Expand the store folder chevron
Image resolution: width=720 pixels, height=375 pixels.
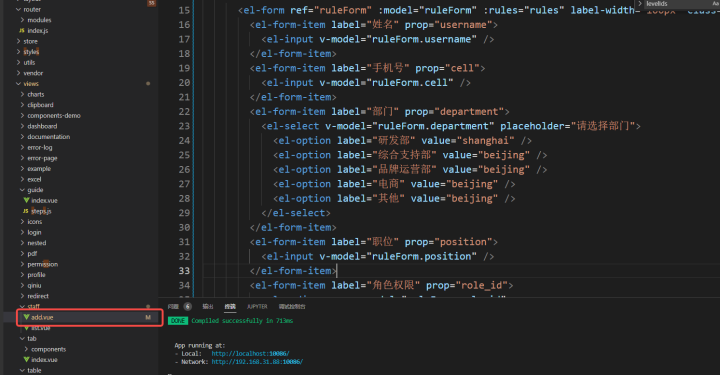click(18, 41)
